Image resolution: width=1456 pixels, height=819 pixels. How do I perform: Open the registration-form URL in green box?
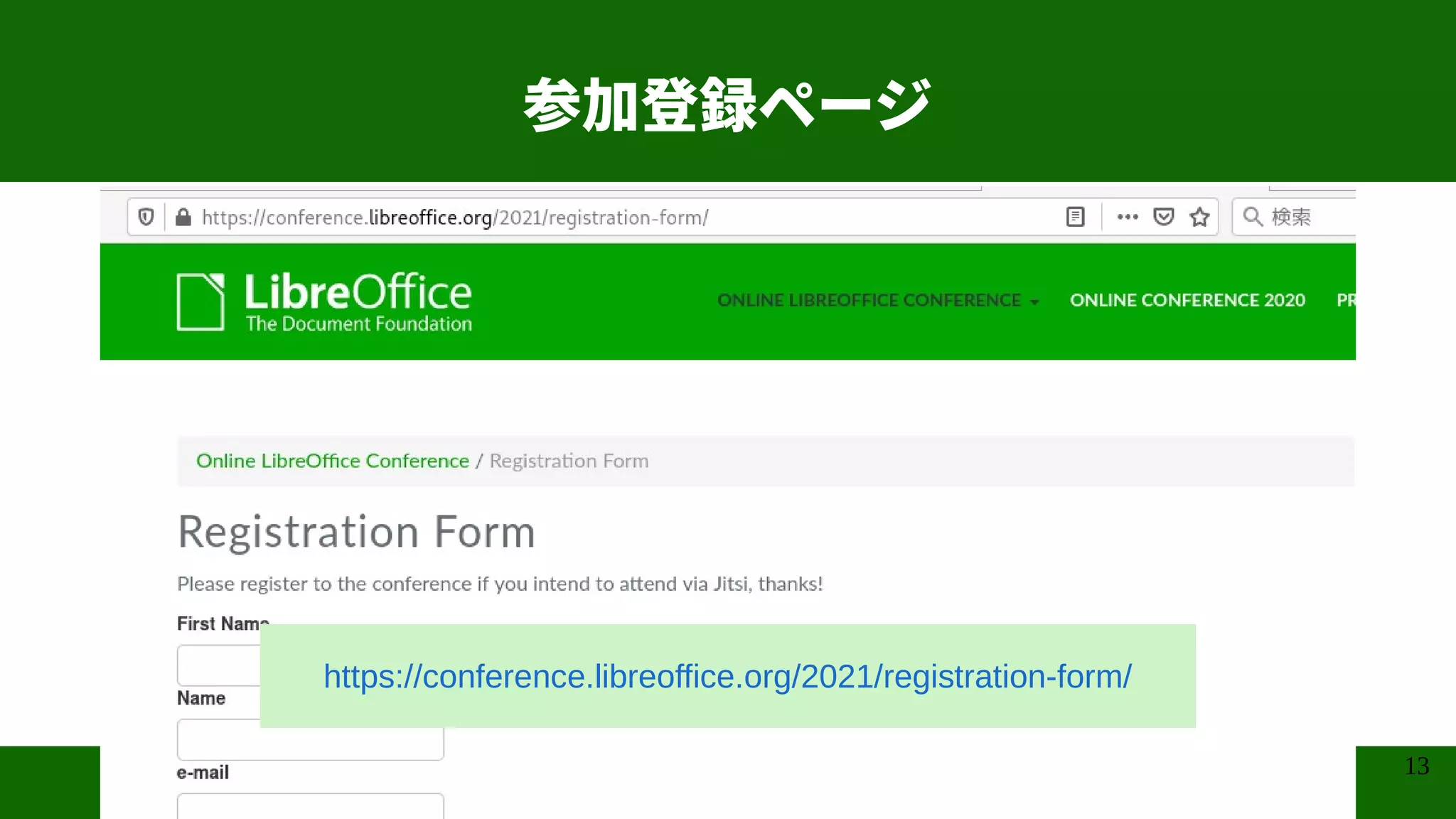click(727, 676)
